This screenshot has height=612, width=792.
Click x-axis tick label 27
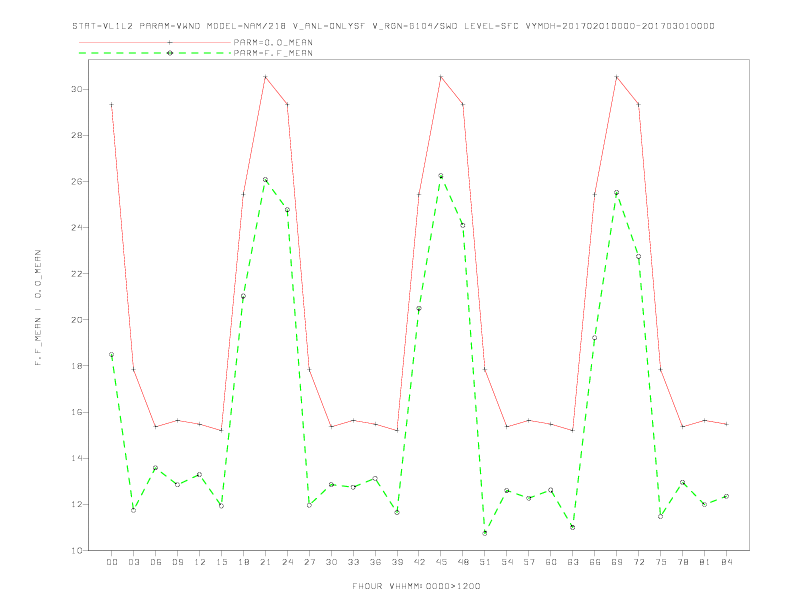(x=309, y=562)
